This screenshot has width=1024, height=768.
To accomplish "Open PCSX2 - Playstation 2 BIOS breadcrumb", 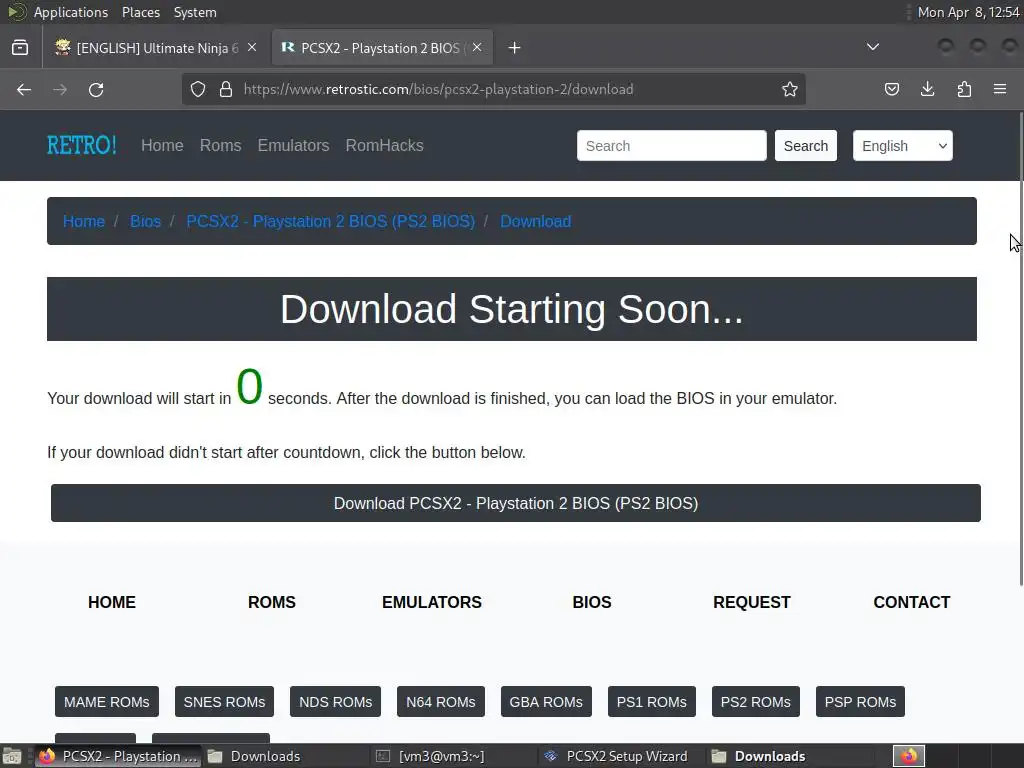I will (x=330, y=221).
